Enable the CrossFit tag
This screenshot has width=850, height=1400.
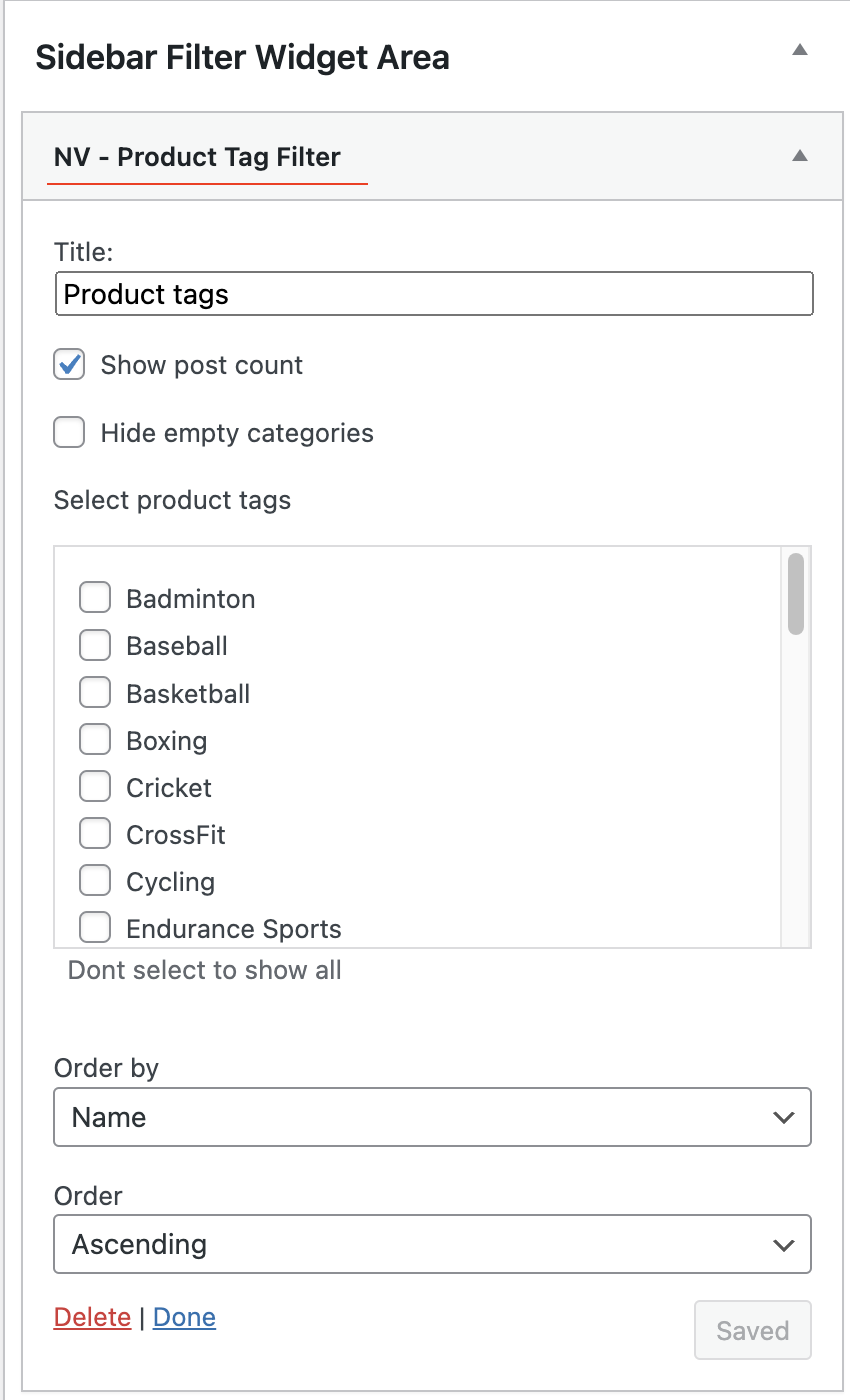(x=95, y=834)
